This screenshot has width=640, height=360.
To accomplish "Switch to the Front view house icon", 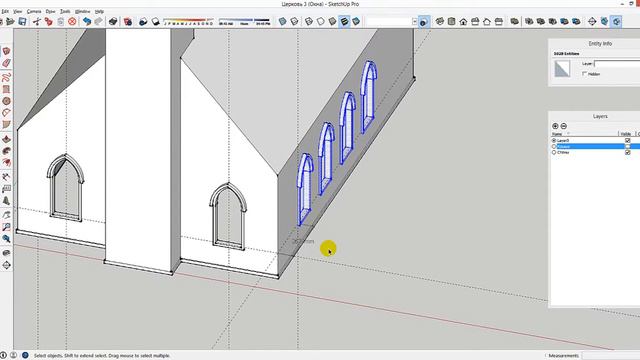I will point(463,21).
